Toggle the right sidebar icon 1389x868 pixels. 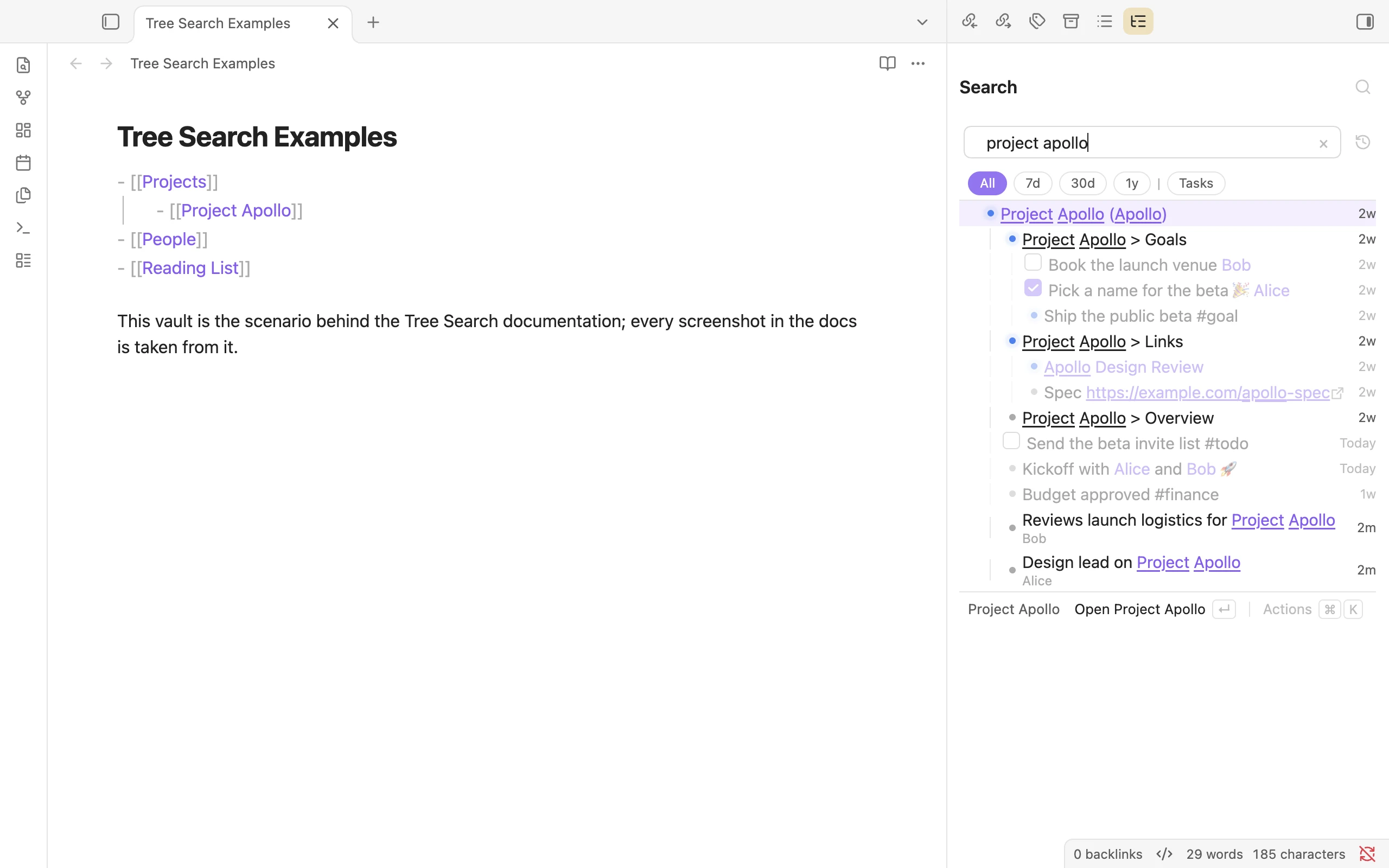point(1365,22)
